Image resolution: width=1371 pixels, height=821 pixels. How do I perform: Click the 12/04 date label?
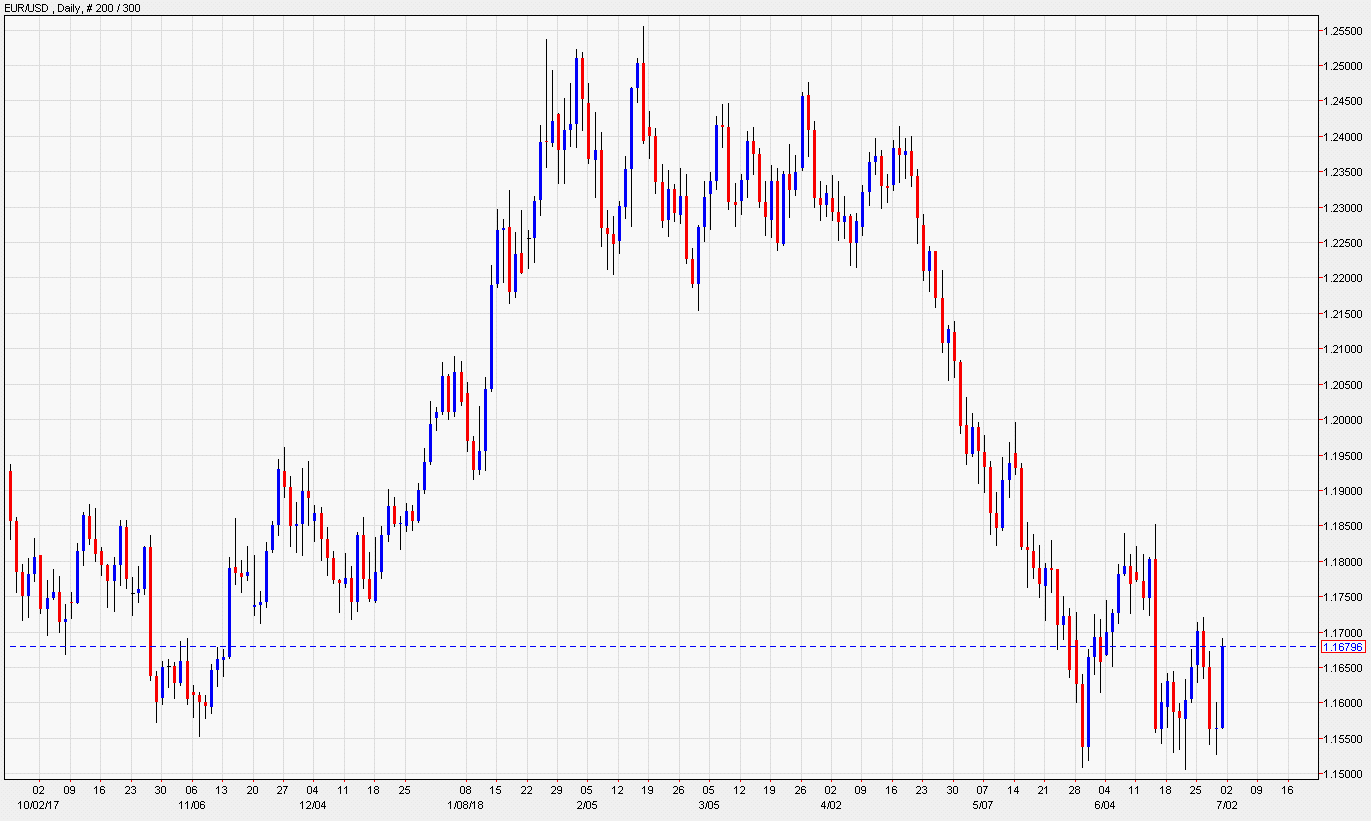tap(312, 804)
